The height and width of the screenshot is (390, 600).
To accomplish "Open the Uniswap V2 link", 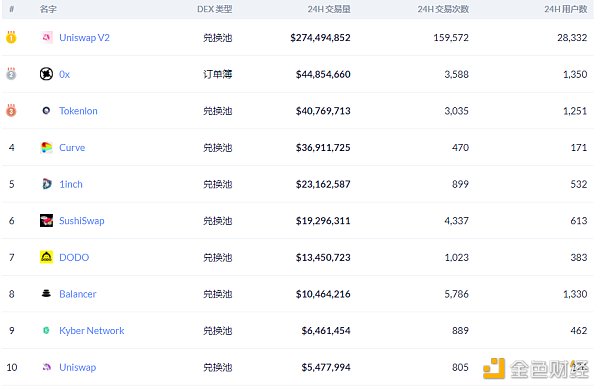I will coord(84,38).
